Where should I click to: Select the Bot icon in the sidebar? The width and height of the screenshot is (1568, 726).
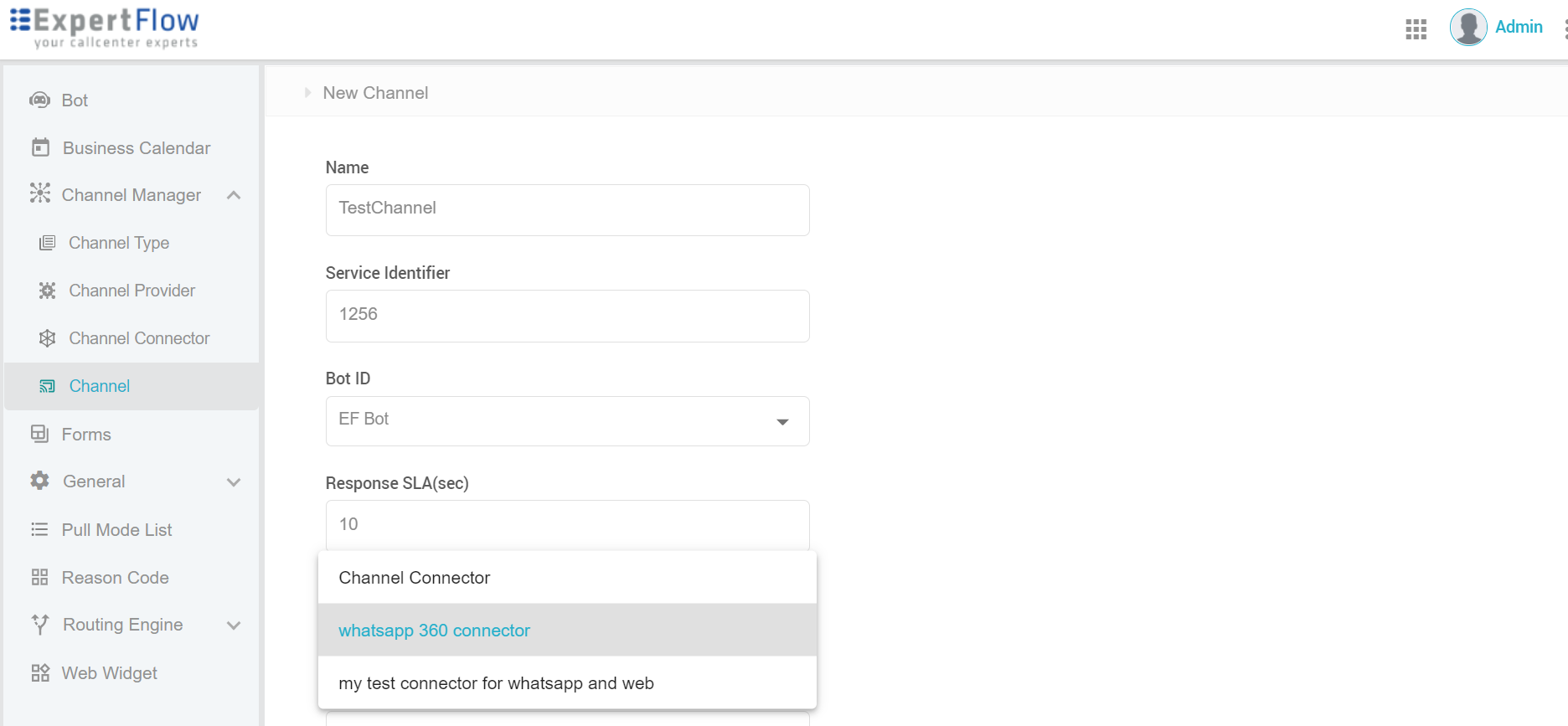40,100
